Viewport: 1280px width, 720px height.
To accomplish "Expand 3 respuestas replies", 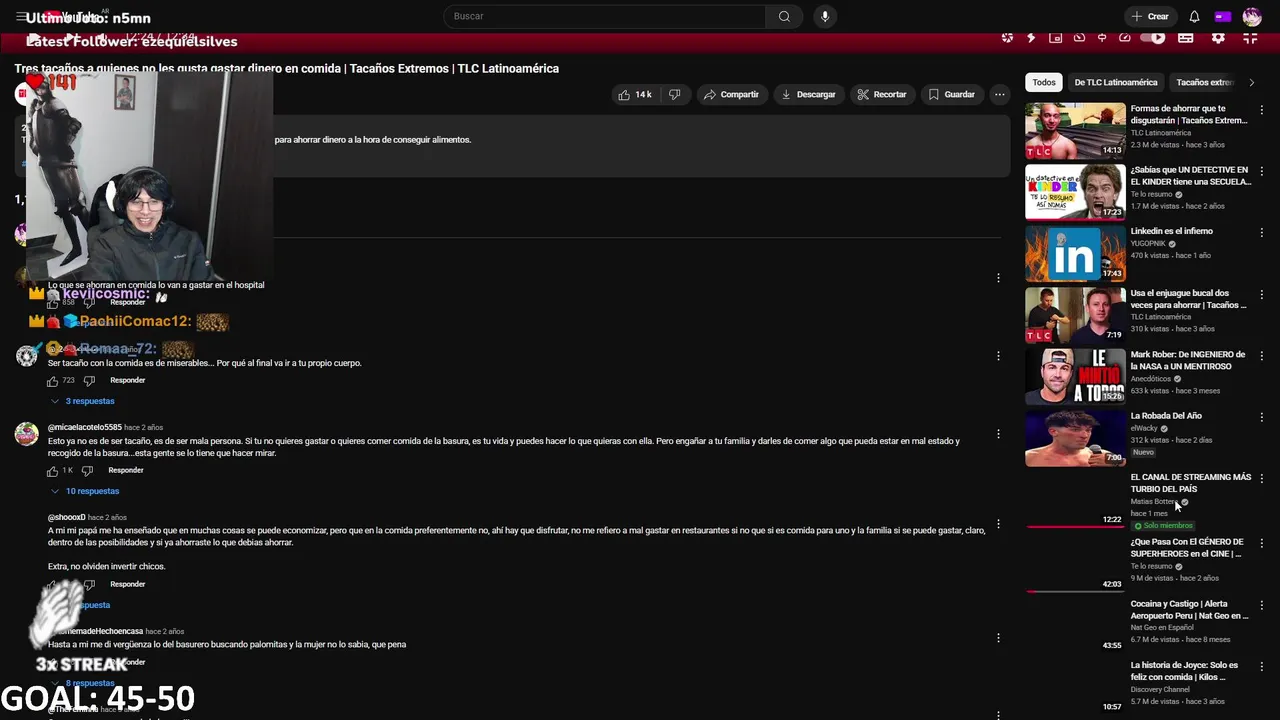I will (83, 401).
